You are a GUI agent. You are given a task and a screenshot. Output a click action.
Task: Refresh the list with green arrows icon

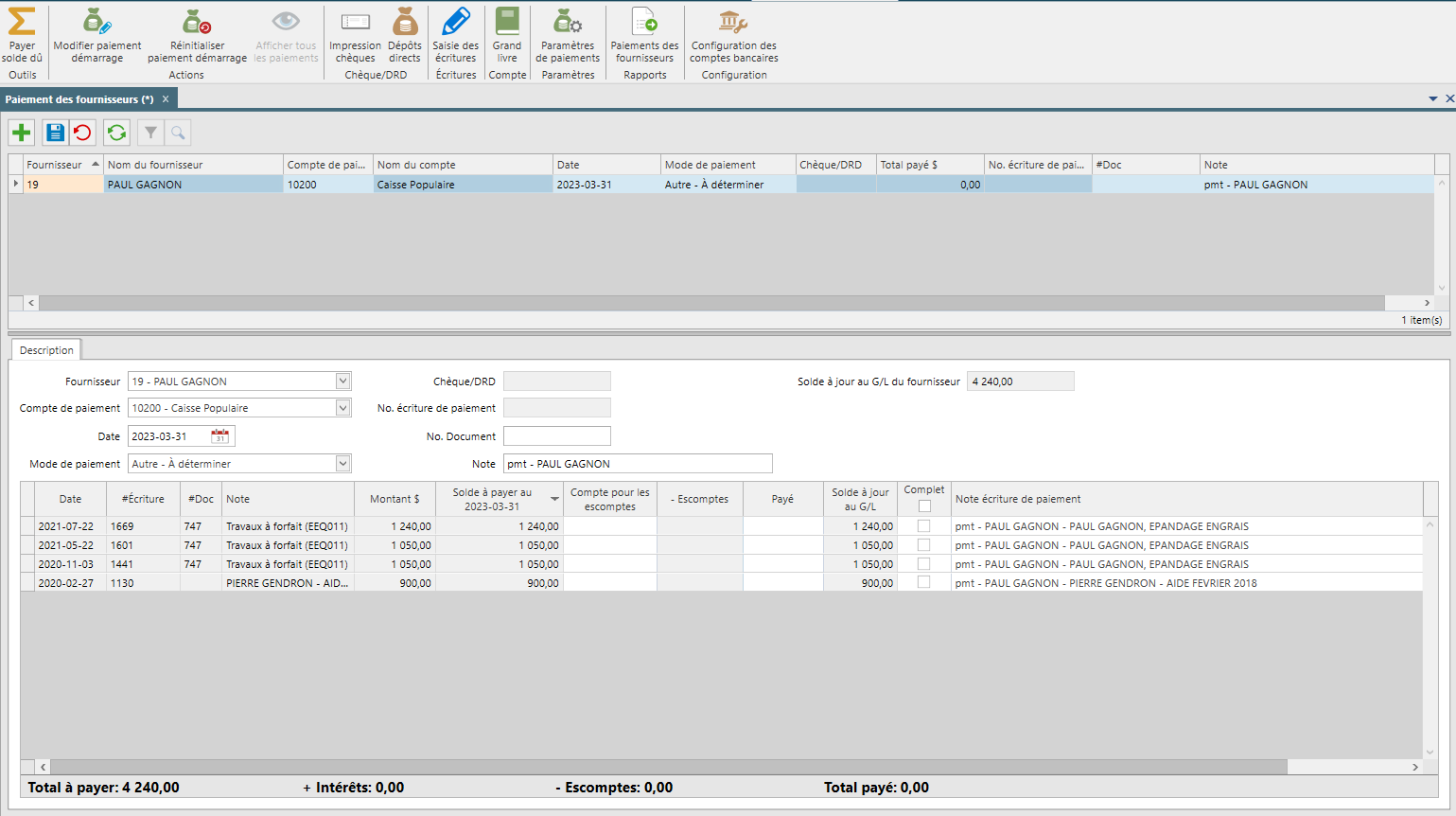click(x=116, y=133)
